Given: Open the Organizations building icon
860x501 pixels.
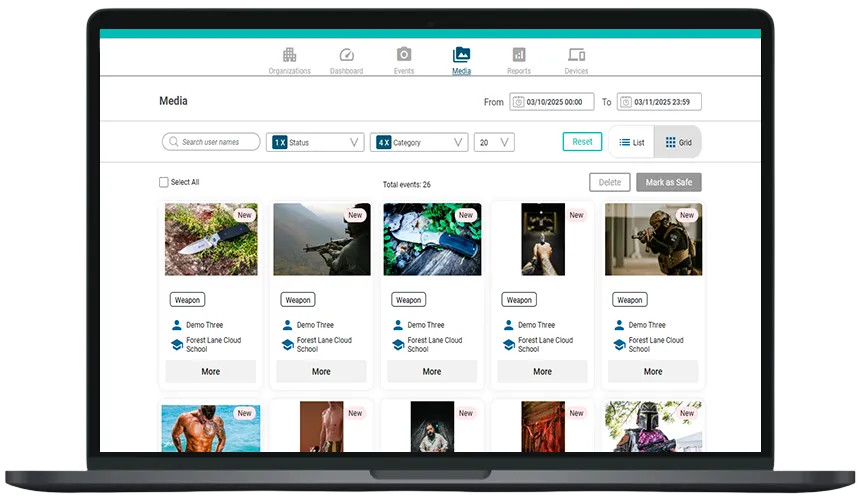Looking at the screenshot, I should [290, 55].
